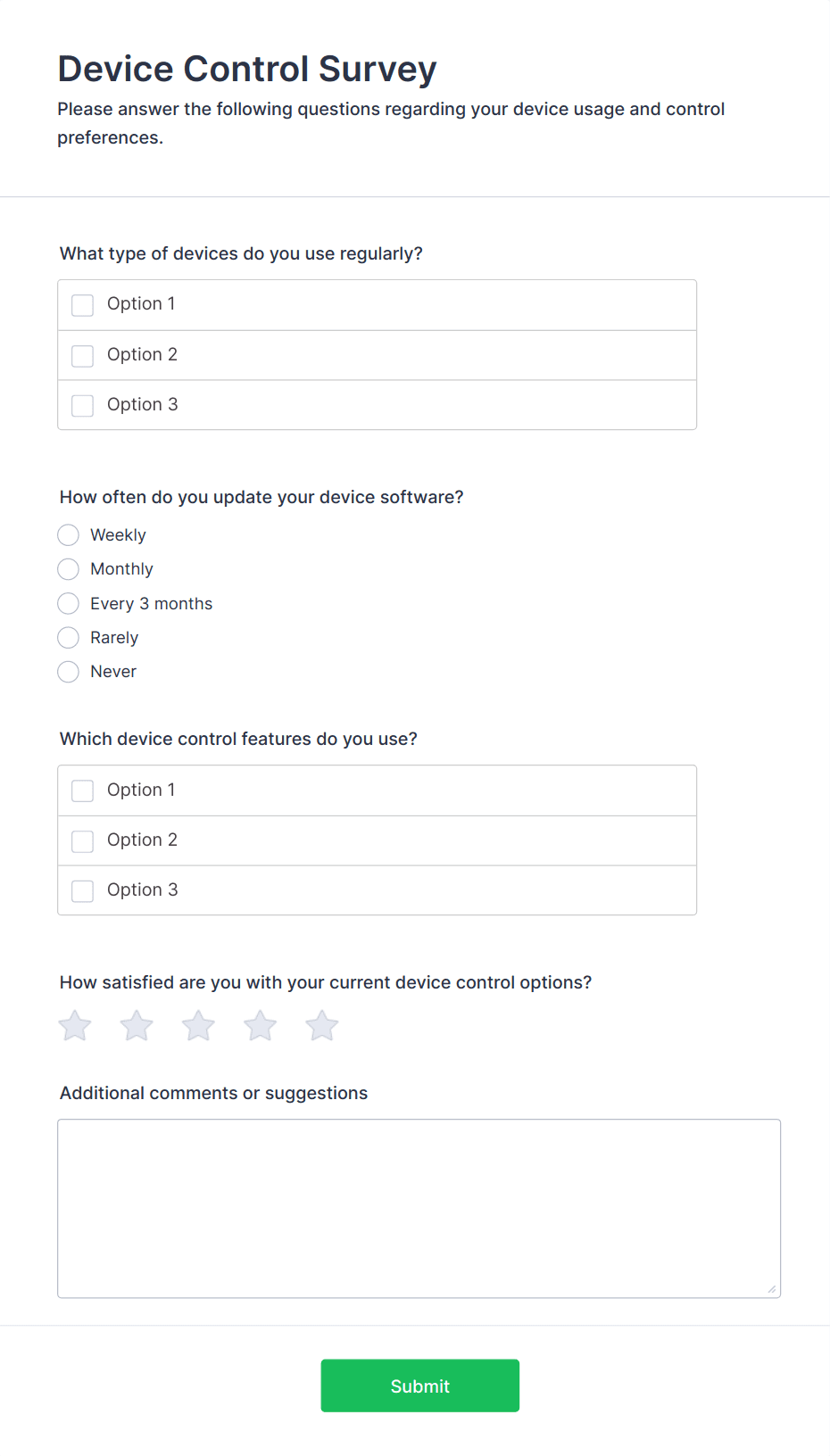Choose the Never update option
830x1456 pixels.
(69, 672)
